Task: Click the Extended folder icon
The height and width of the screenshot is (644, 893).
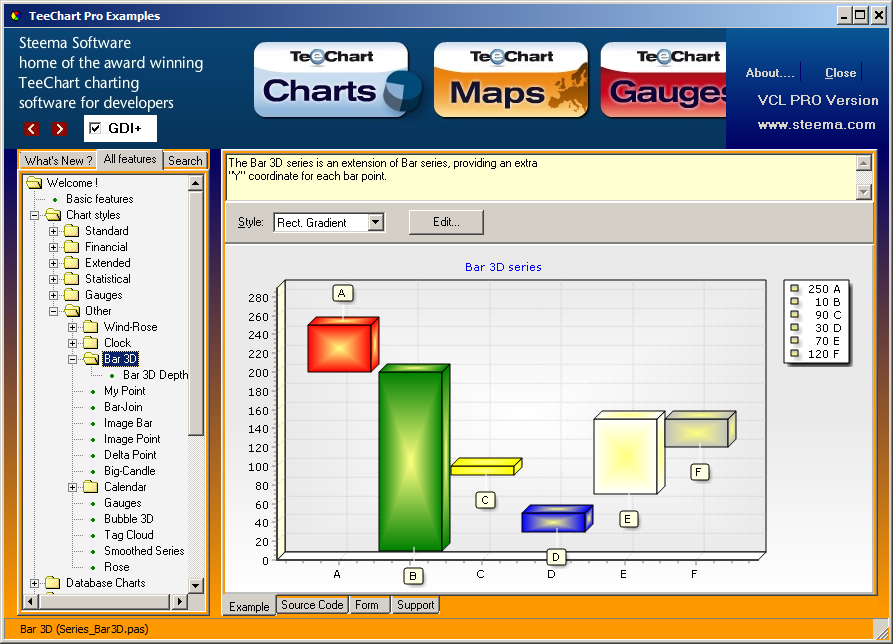Action: point(72,262)
